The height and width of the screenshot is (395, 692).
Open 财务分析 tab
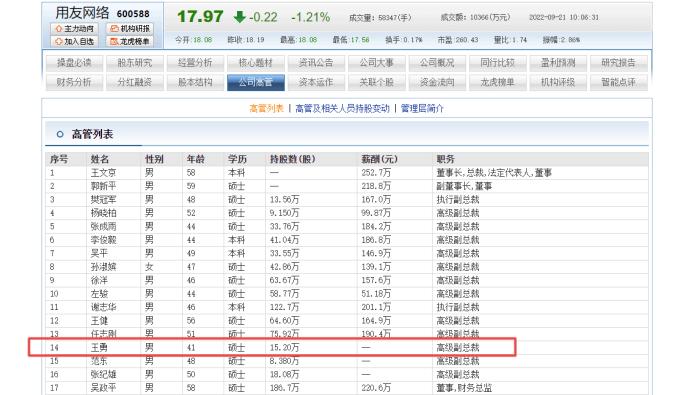(74, 83)
